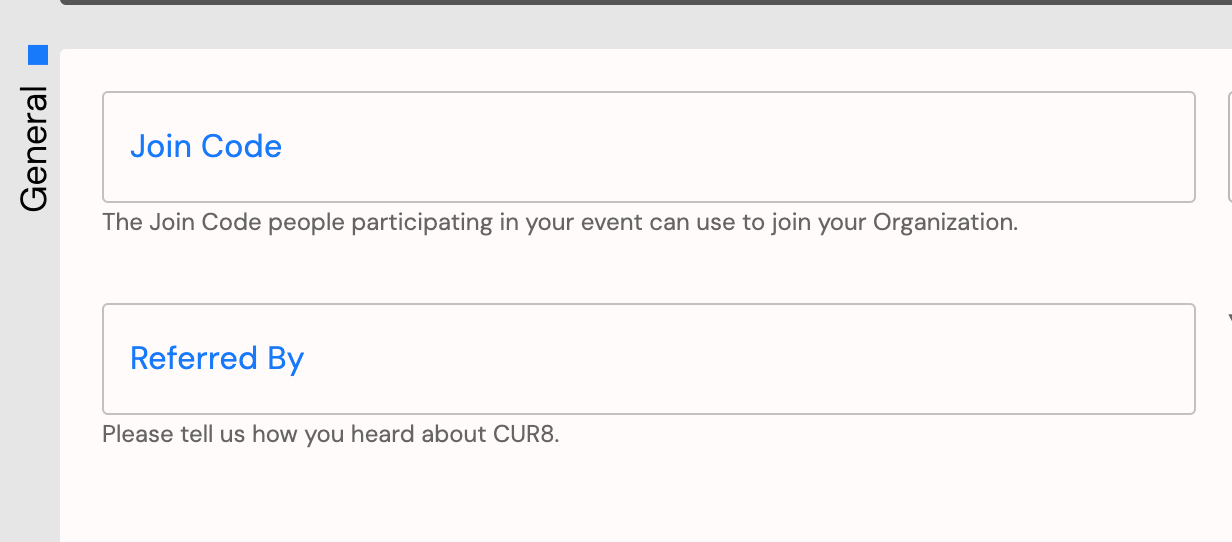This screenshot has height=542, width=1232.
Task: Click the word 'Organization' in helper text
Action: coord(944,222)
